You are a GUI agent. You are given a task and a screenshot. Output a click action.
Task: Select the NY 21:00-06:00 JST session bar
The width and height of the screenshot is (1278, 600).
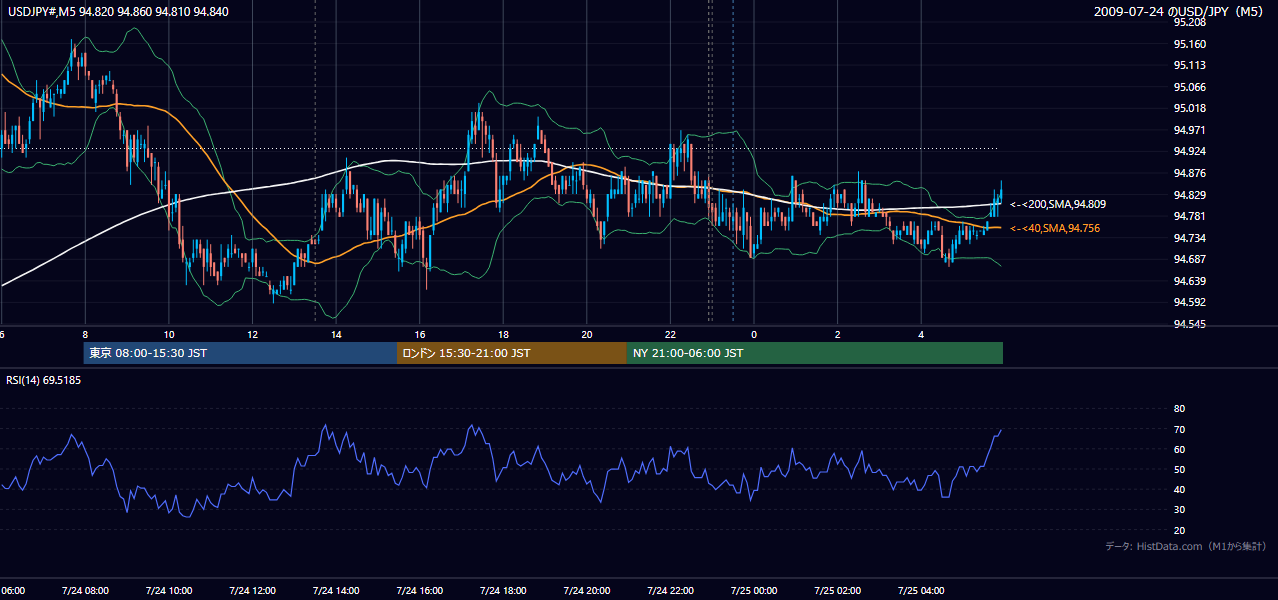click(815, 353)
